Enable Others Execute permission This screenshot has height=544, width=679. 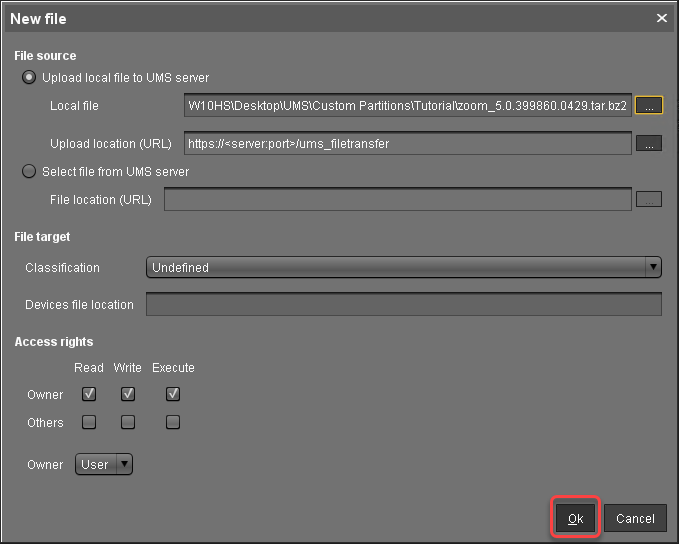[x=173, y=422]
